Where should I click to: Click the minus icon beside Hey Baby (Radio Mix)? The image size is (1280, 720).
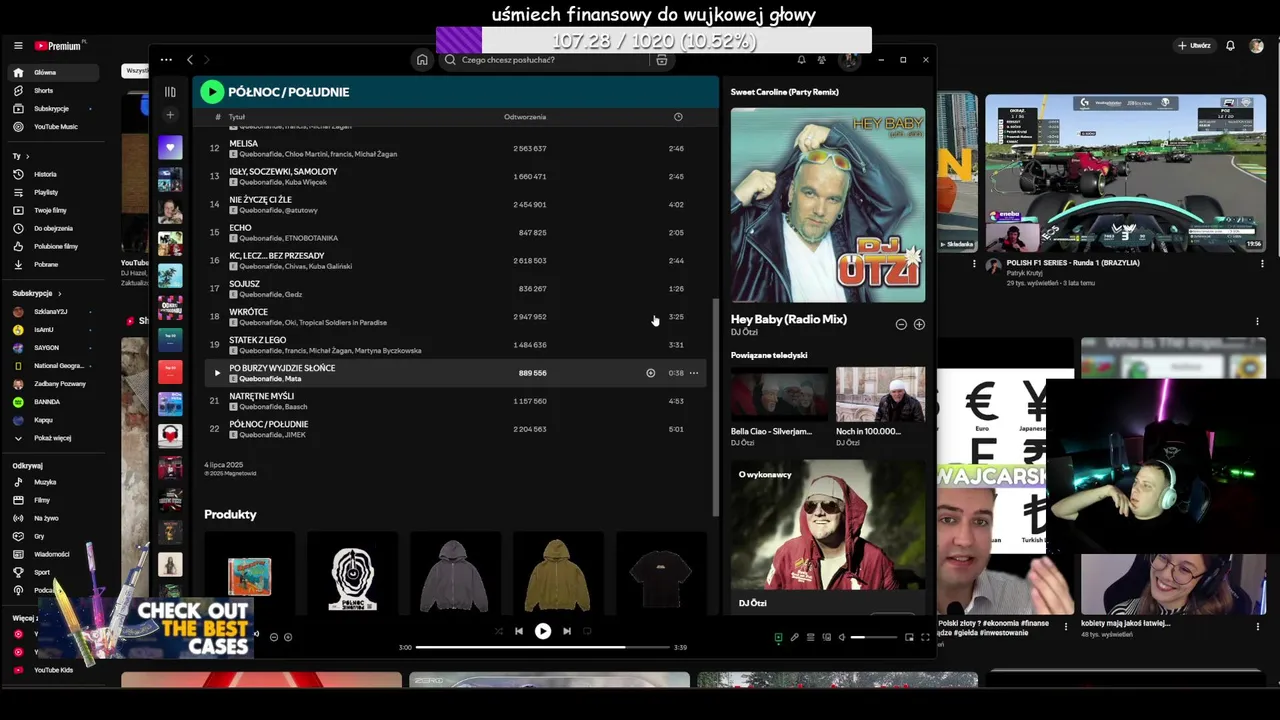point(901,324)
